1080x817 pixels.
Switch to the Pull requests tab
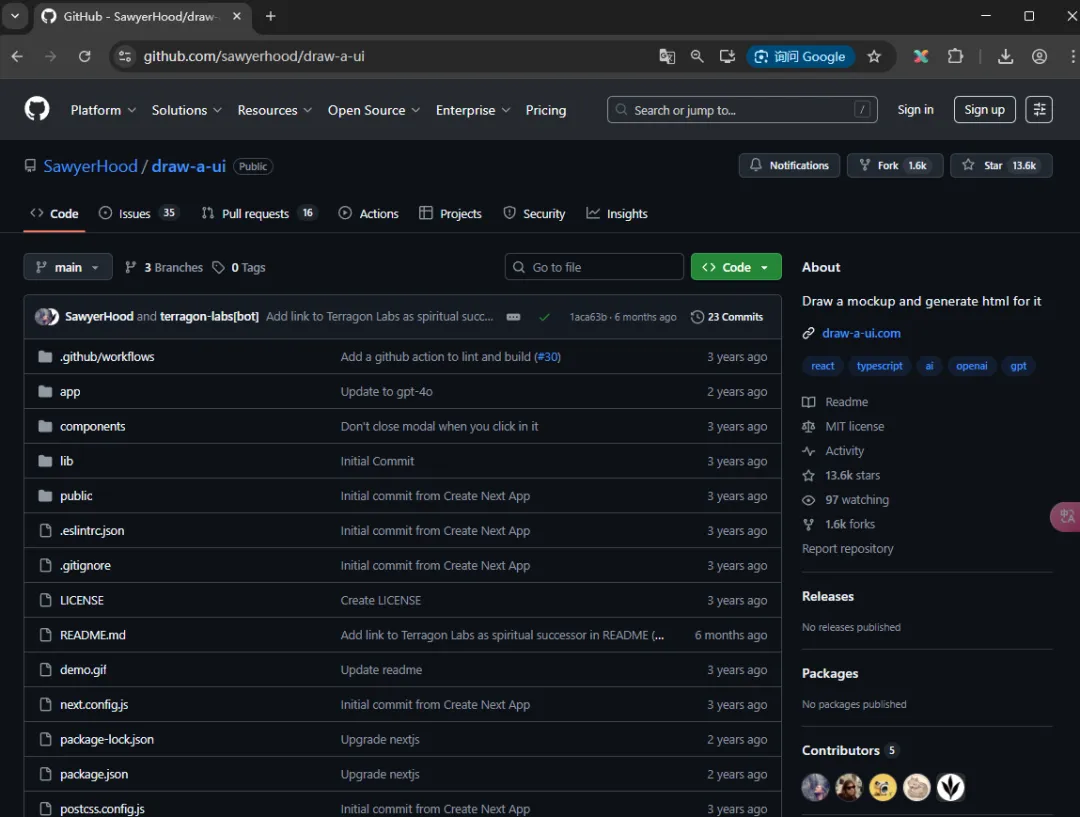258,214
